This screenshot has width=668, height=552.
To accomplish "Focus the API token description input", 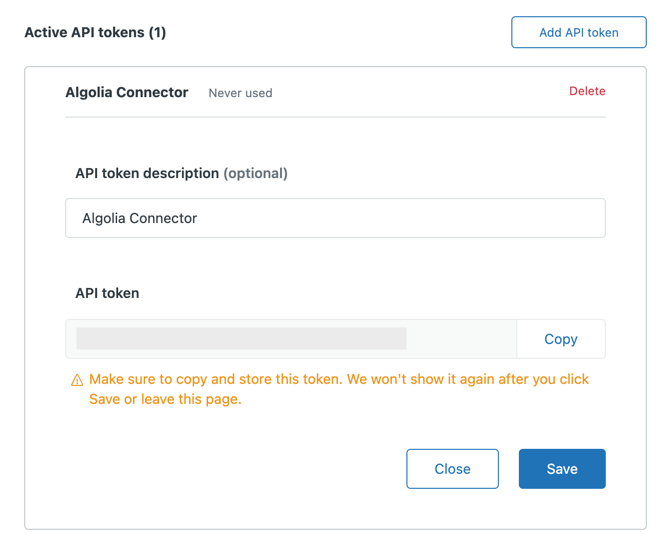I will point(335,218).
